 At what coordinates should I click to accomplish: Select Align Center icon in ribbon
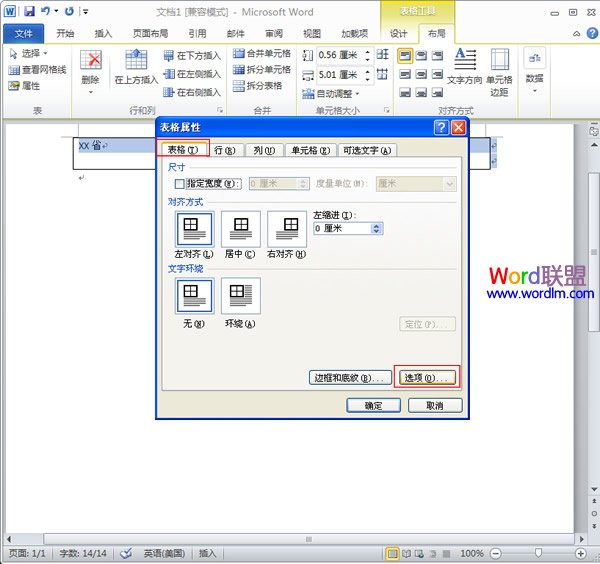click(x=421, y=74)
